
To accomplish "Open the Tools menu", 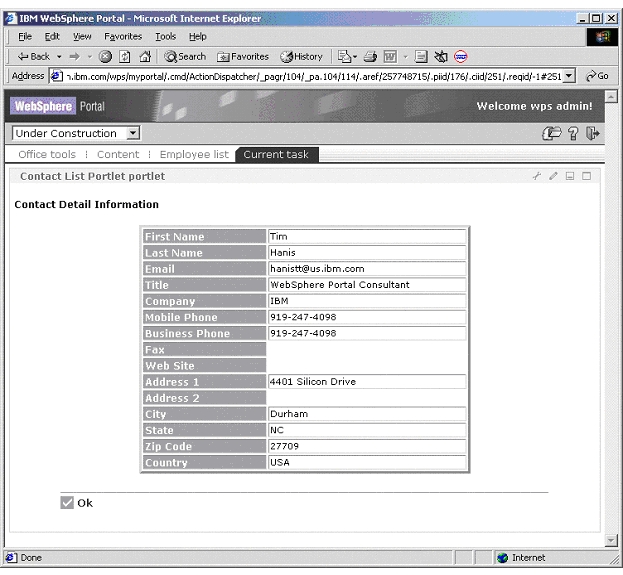I will pos(166,37).
